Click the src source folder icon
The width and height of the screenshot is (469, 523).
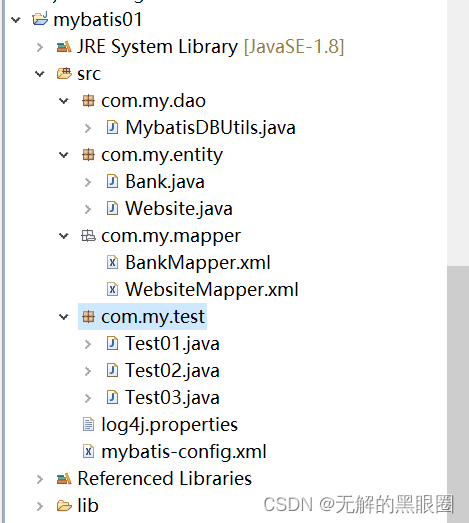click(x=64, y=73)
